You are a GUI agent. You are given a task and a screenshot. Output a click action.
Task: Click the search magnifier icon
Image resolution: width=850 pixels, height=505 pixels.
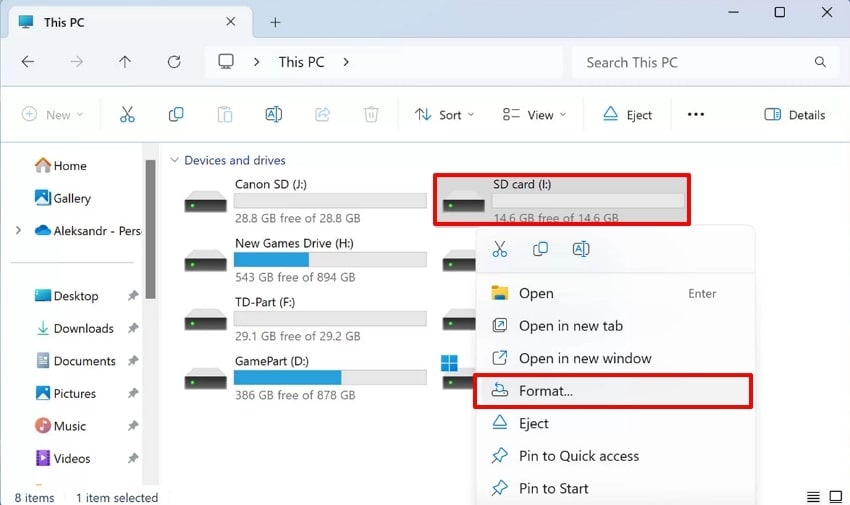[820, 62]
